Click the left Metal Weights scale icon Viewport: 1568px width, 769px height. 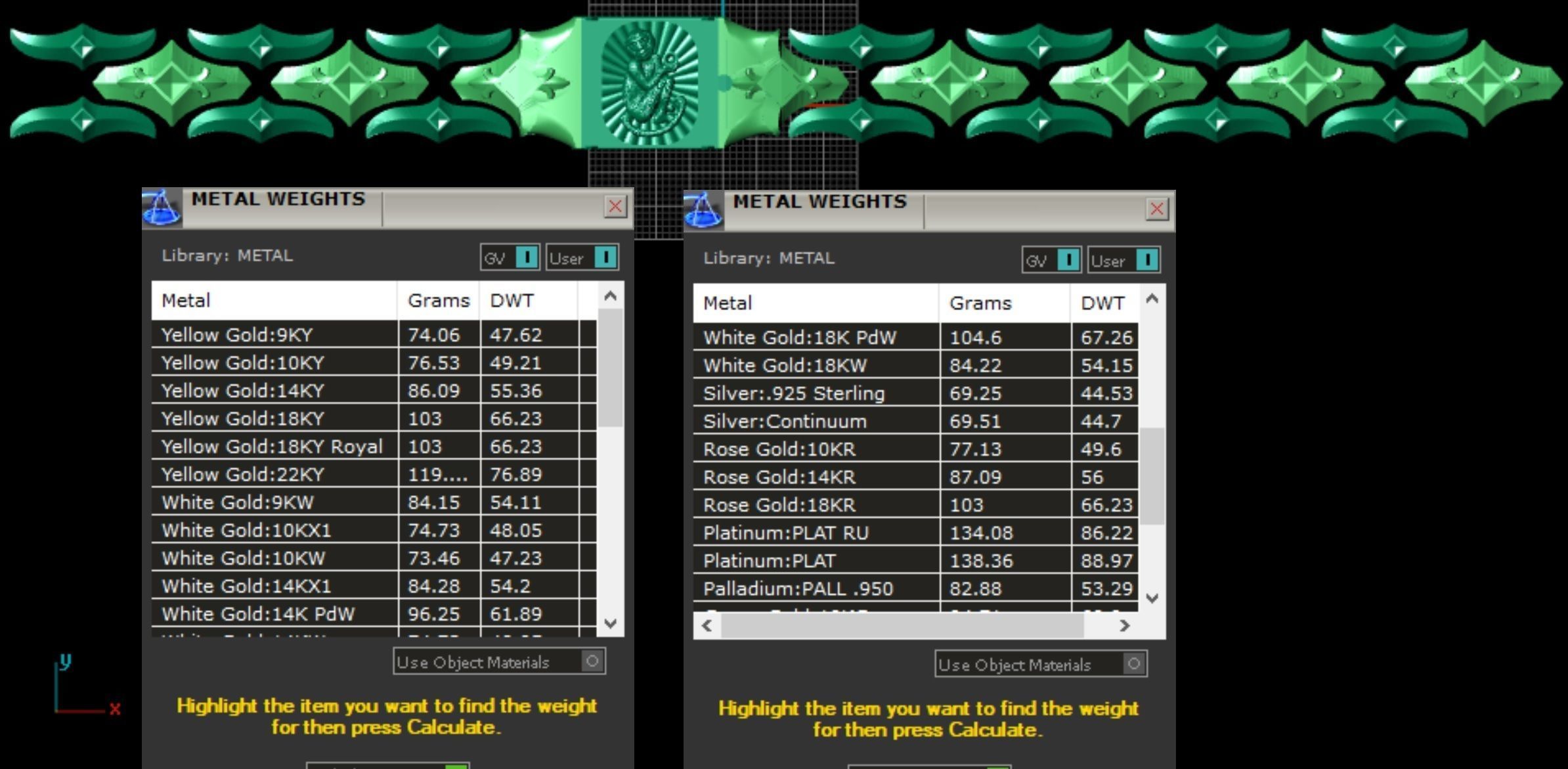click(x=162, y=208)
